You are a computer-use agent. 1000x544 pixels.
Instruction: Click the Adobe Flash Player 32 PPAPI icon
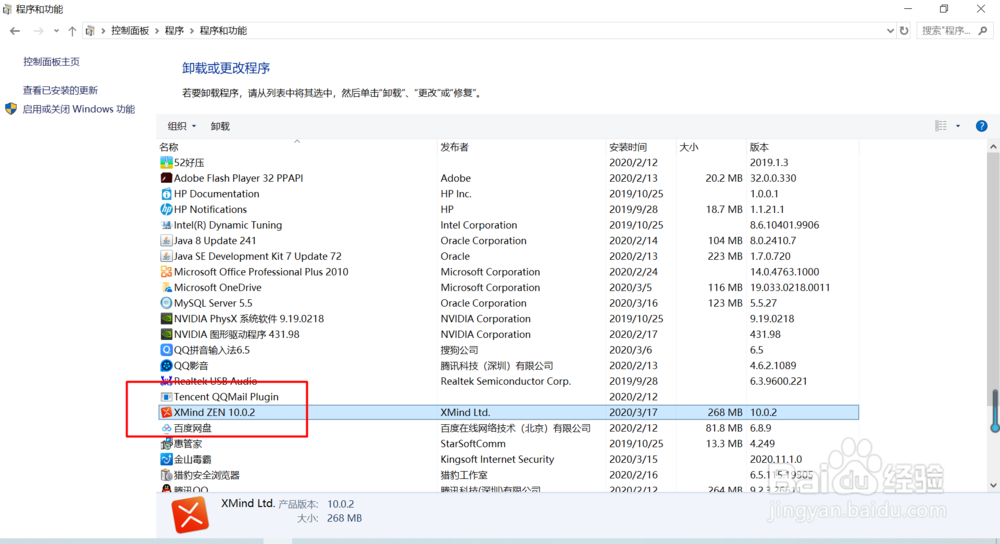(x=166, y=178)
